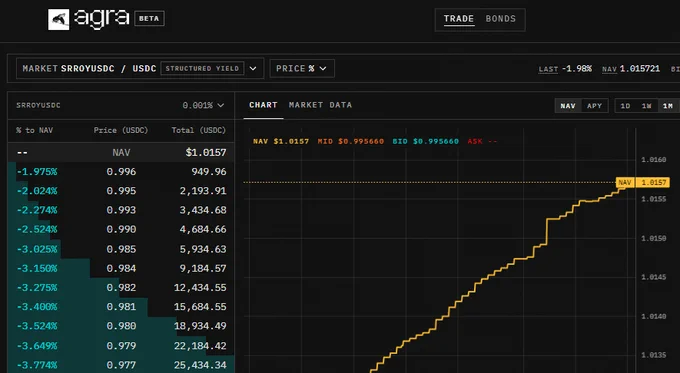Select the -2.024% bid row
Screen dimensions: 680x373
(121, 191)
